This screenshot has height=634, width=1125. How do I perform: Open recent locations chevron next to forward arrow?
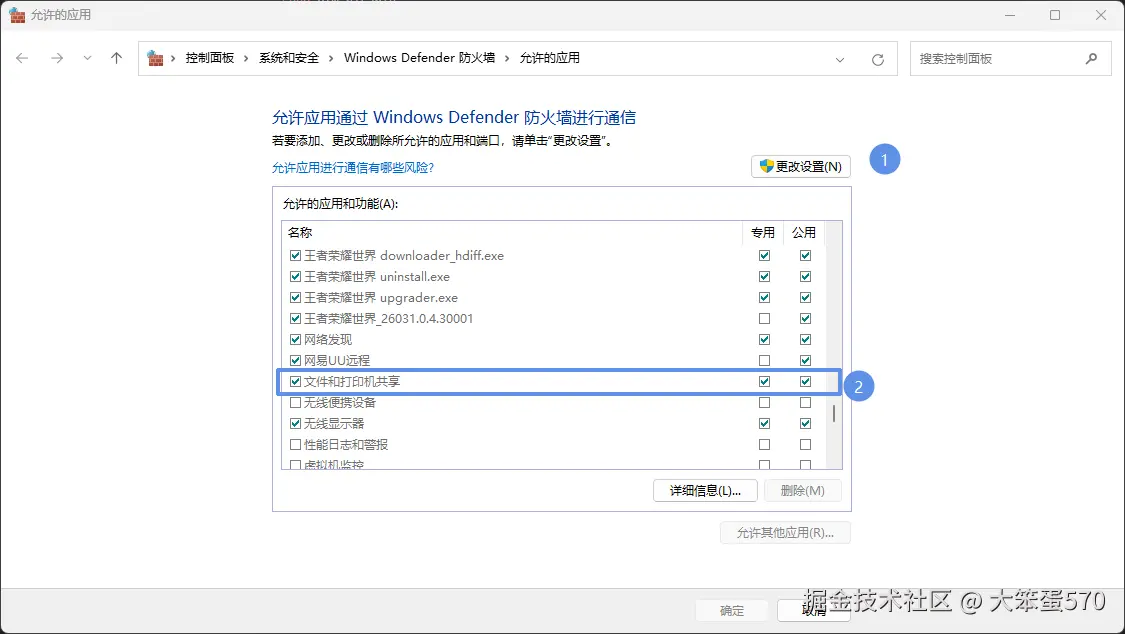88,58
